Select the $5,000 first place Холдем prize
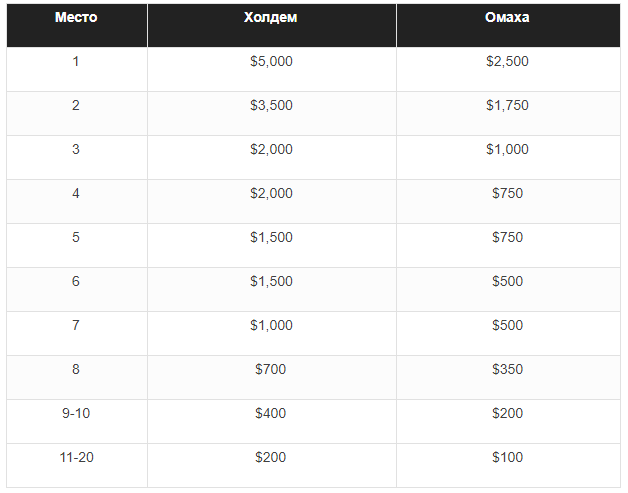628x493 pixels. 271,61
